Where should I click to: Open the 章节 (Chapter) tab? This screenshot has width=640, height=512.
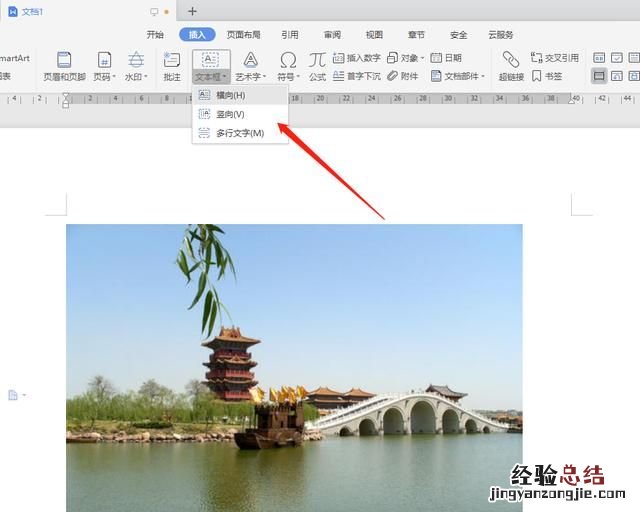tap(416, 35)
